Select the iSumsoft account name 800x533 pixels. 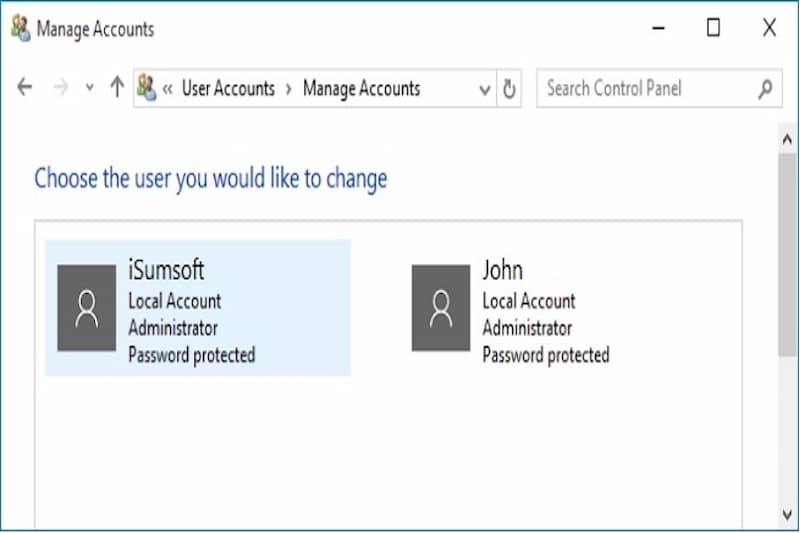[166, 269]
